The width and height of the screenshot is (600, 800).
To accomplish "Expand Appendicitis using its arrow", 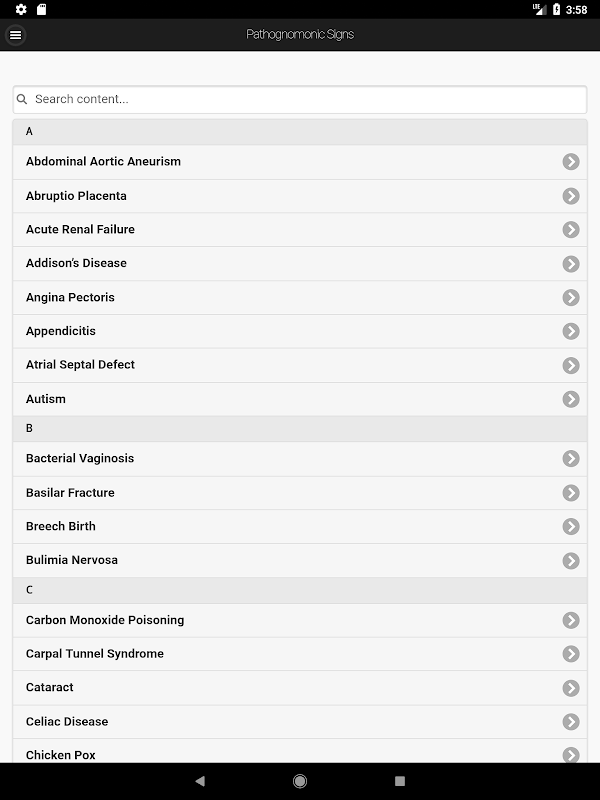I will 571,331.
